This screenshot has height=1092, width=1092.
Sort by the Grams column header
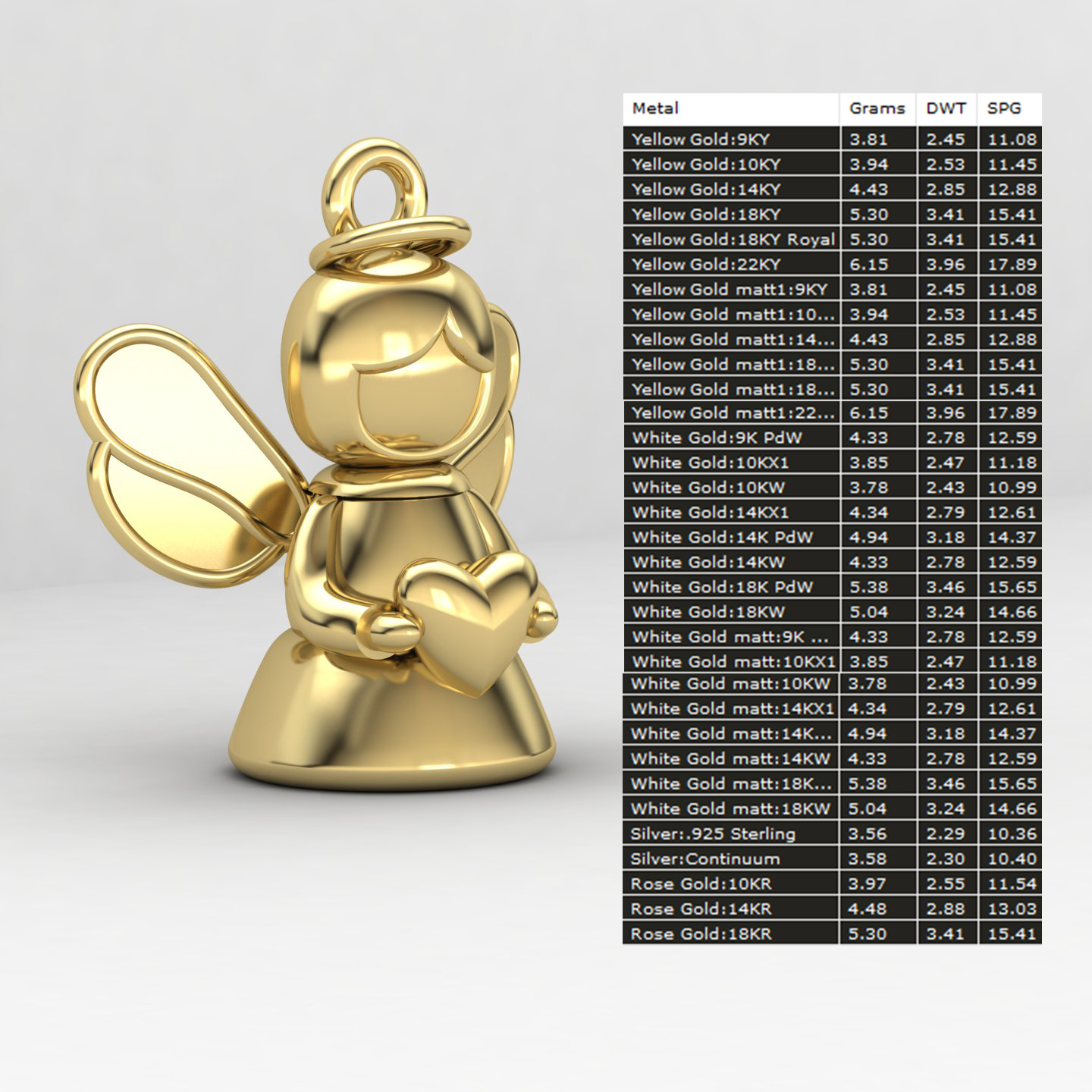click(x=877, y=108)
